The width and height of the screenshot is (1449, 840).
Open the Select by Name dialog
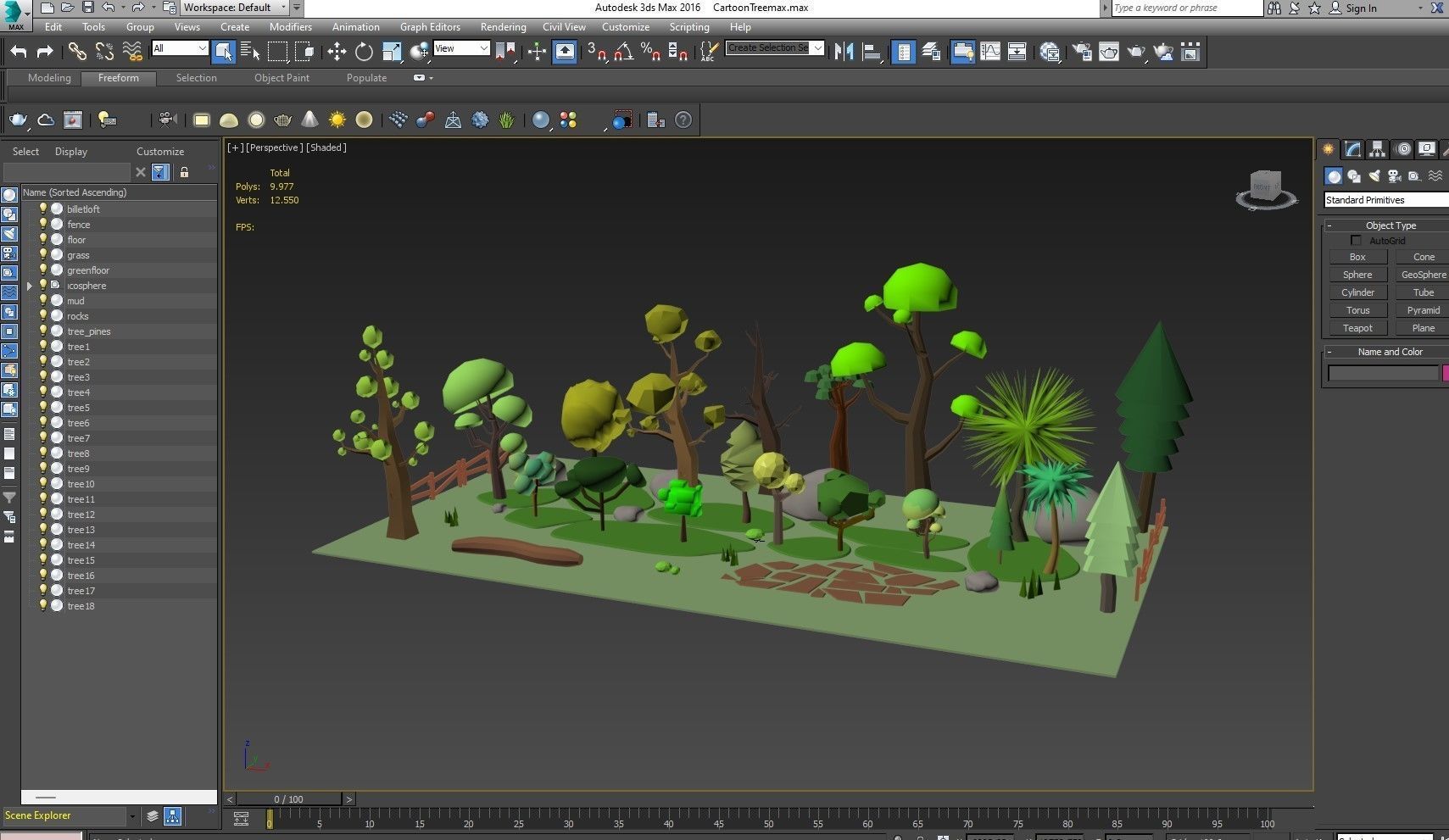coord(250,52)
